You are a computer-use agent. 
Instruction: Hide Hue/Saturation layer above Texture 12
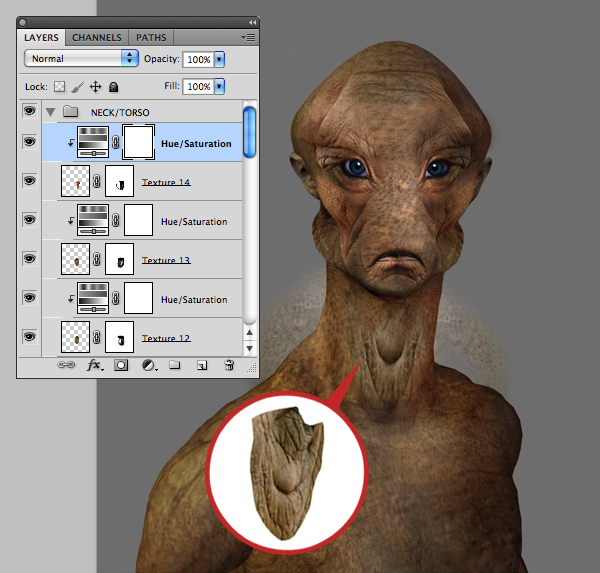click(x=29, y=298)
